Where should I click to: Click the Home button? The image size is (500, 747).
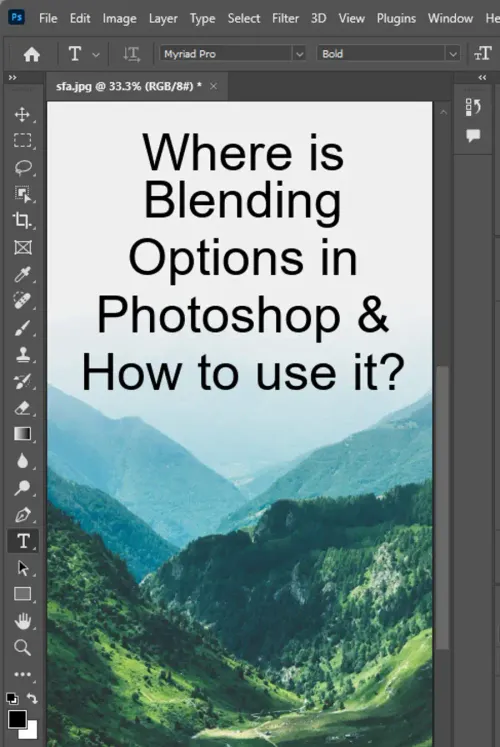tap(31, 54)
